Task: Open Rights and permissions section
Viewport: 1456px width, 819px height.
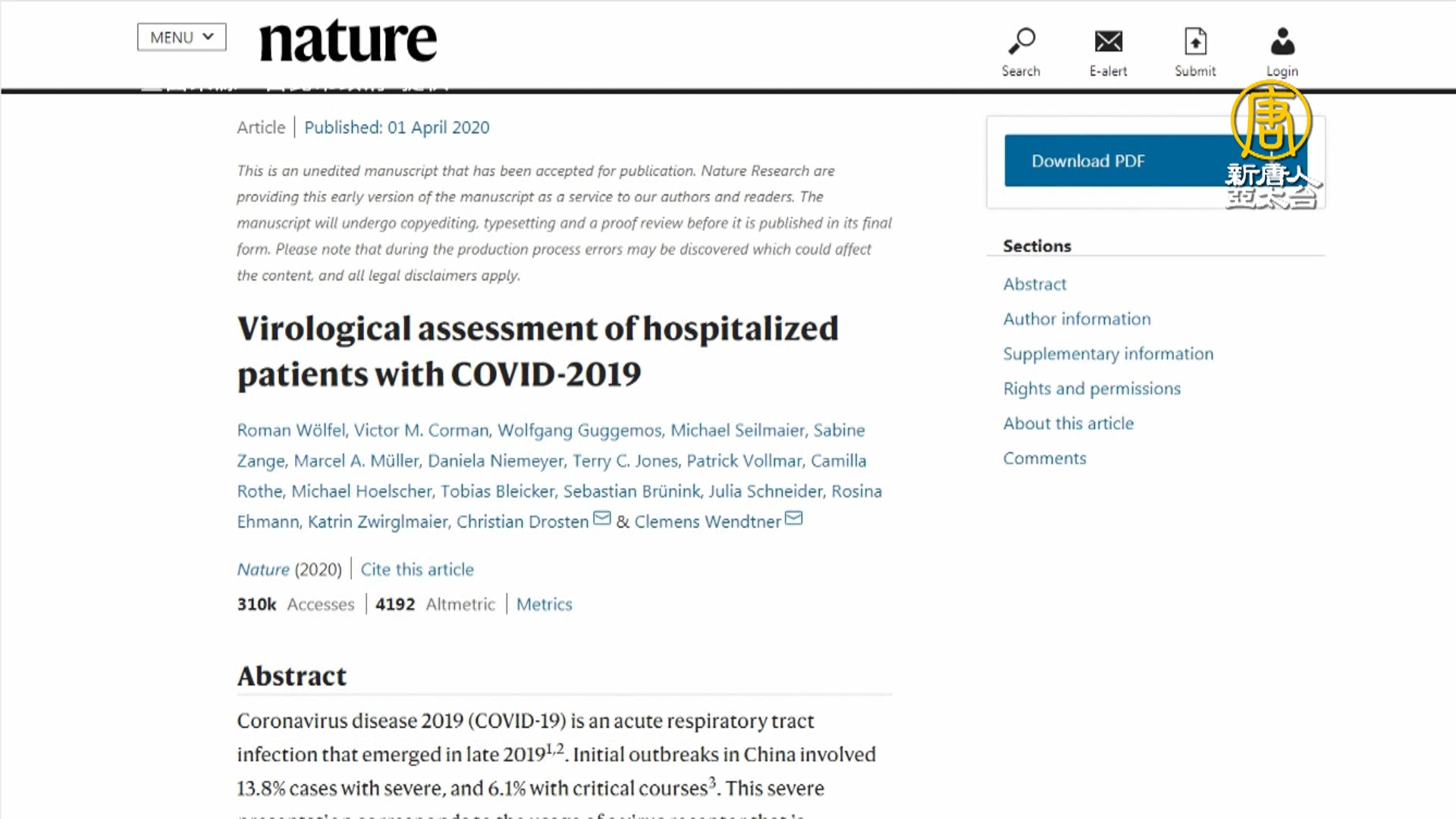Action: pos(1092,389)
